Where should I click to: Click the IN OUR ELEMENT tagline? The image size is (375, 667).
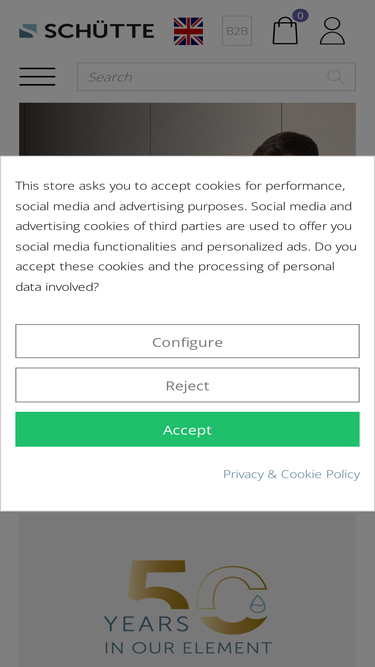pos(188,648)
